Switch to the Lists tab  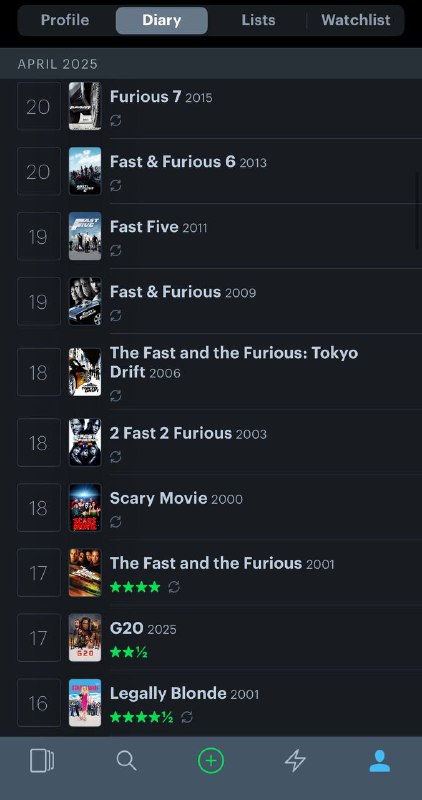pos(258,20)
